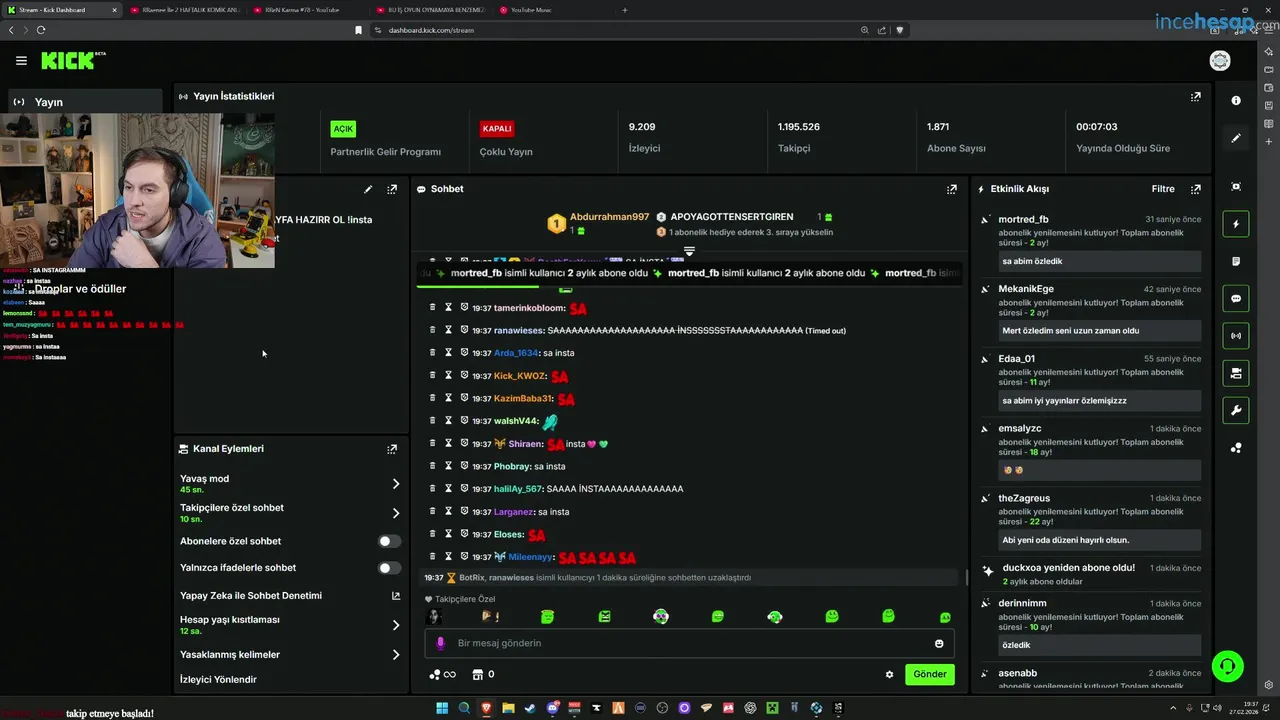Click the delete icon on Arda_1634 message
This screenshot has width=1280, height=720.
click(x=432, y=353)
